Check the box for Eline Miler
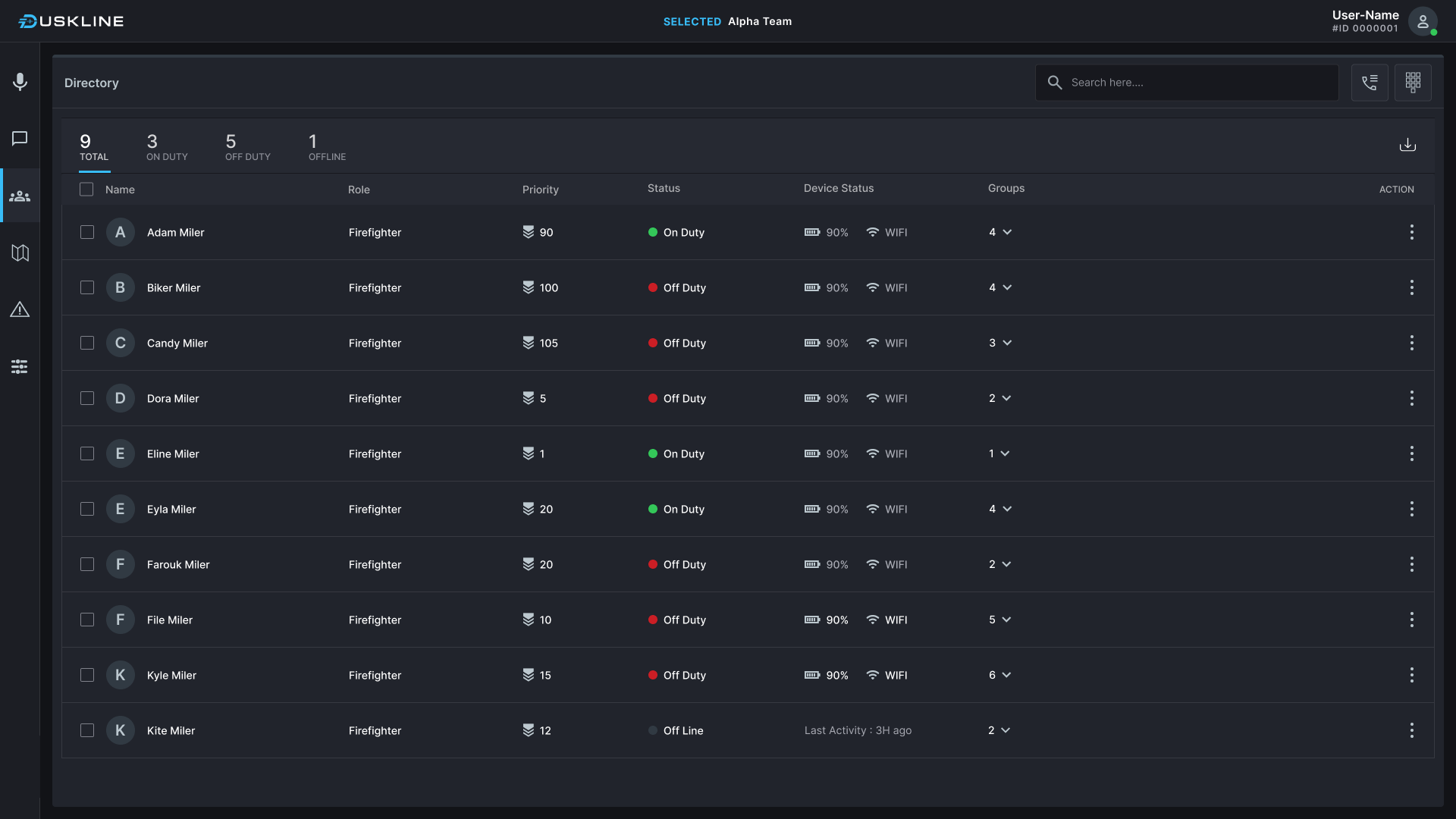Screen dimensions: 1456x819 click(x=87, y=453)
